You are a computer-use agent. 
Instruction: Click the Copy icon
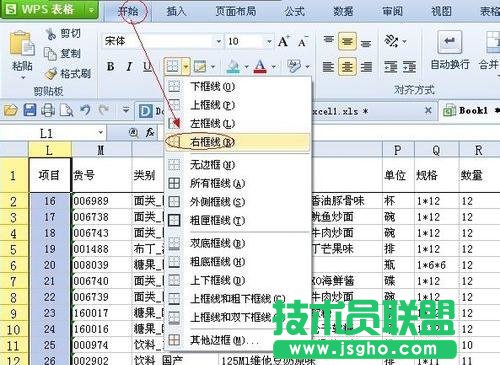51,53
